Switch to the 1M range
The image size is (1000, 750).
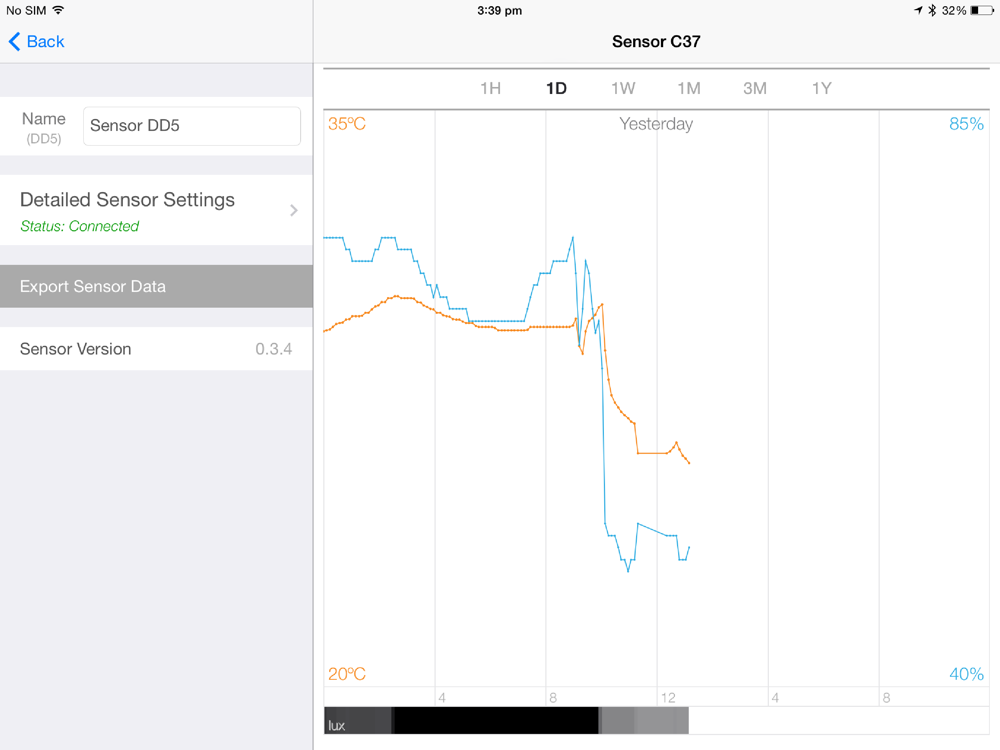pyautogui.click(x=689, y=88)
